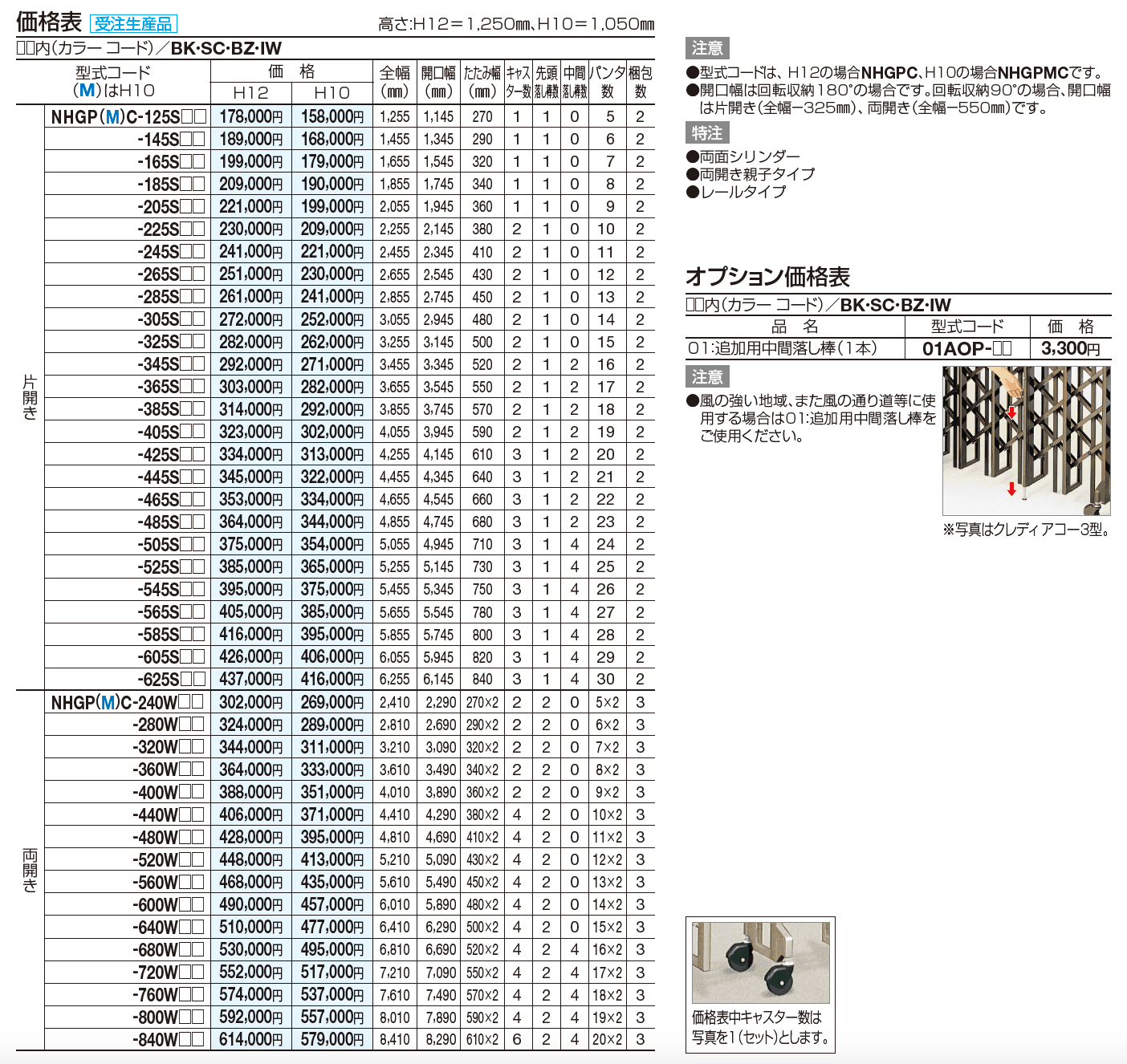Image resolution: width=1127 pixels, height=1064 pixels.
Task: Switch to the H12 price column header
Action: point(249,91)
